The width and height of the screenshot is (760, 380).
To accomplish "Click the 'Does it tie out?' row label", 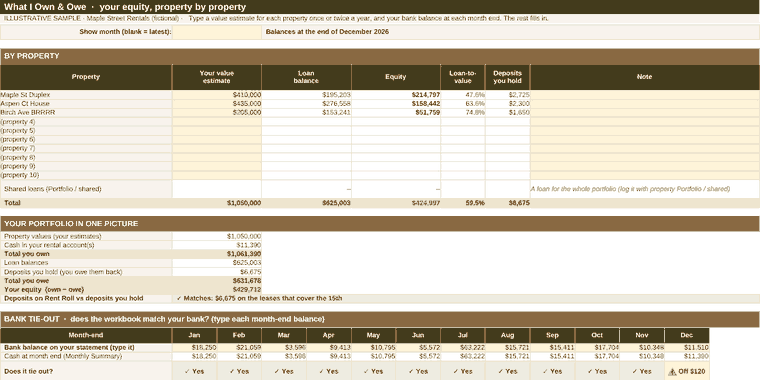I will tap(86, 371).
